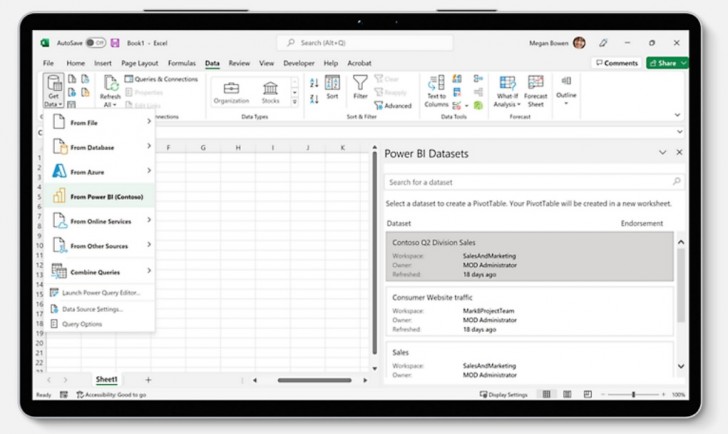Switch to Page Break Preview in status bar
The height and width of the screenshot is (434, 728).
click(x=587, y=394)
